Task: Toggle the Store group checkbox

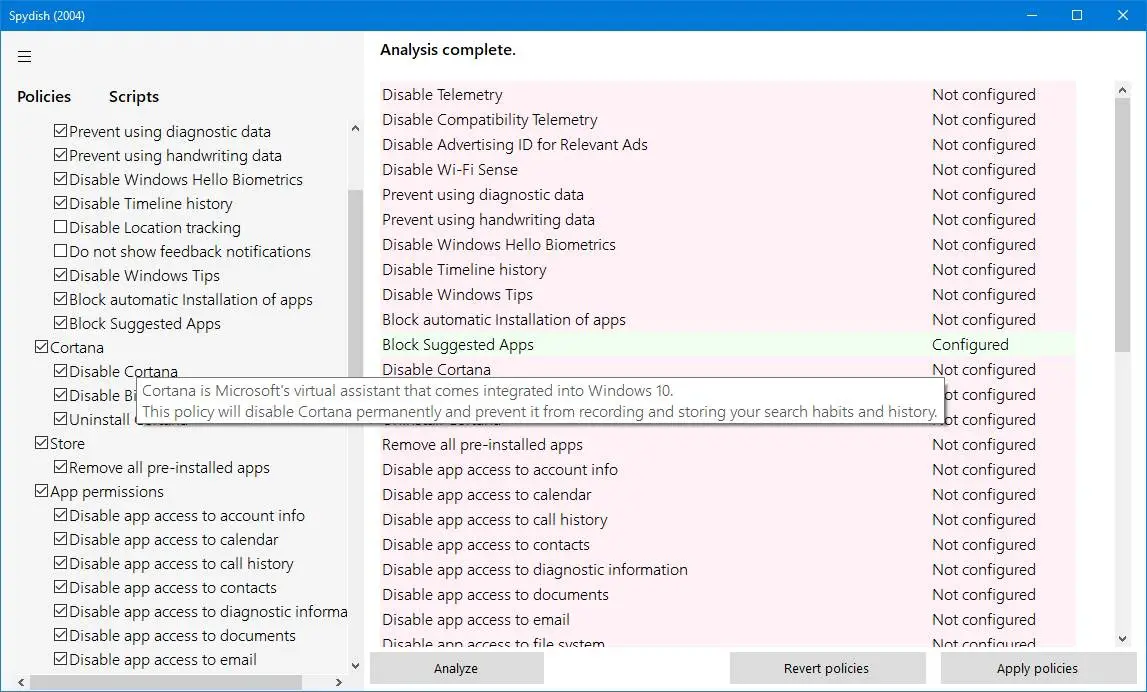Action: point(42,444)
